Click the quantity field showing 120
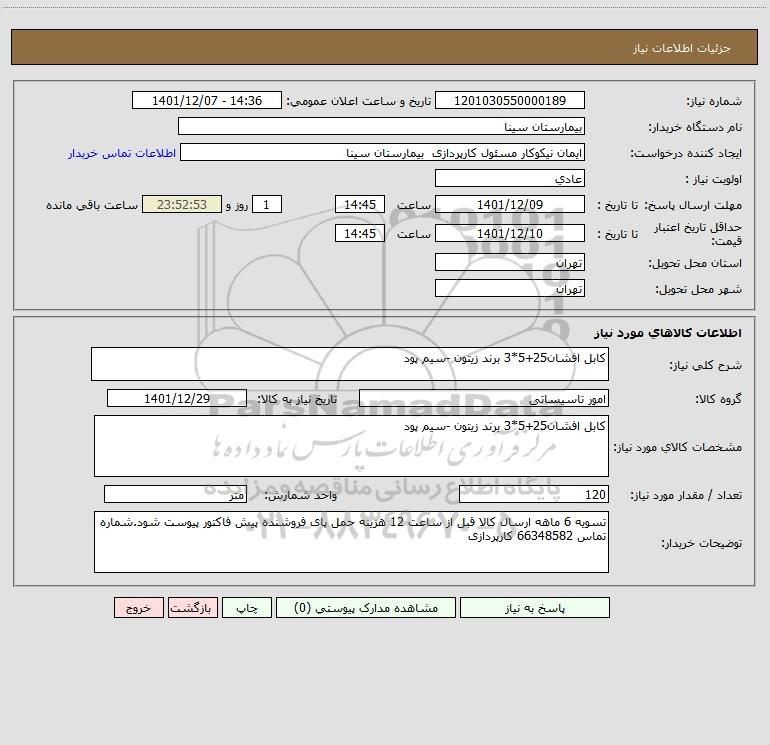This screenshot has width=770, height=745. coord(534,494)
